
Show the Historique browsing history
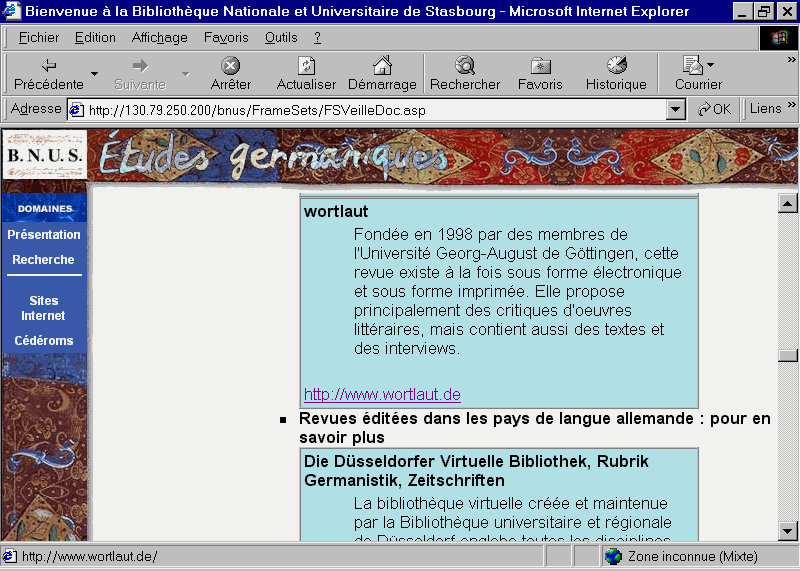tap(616, 74)
